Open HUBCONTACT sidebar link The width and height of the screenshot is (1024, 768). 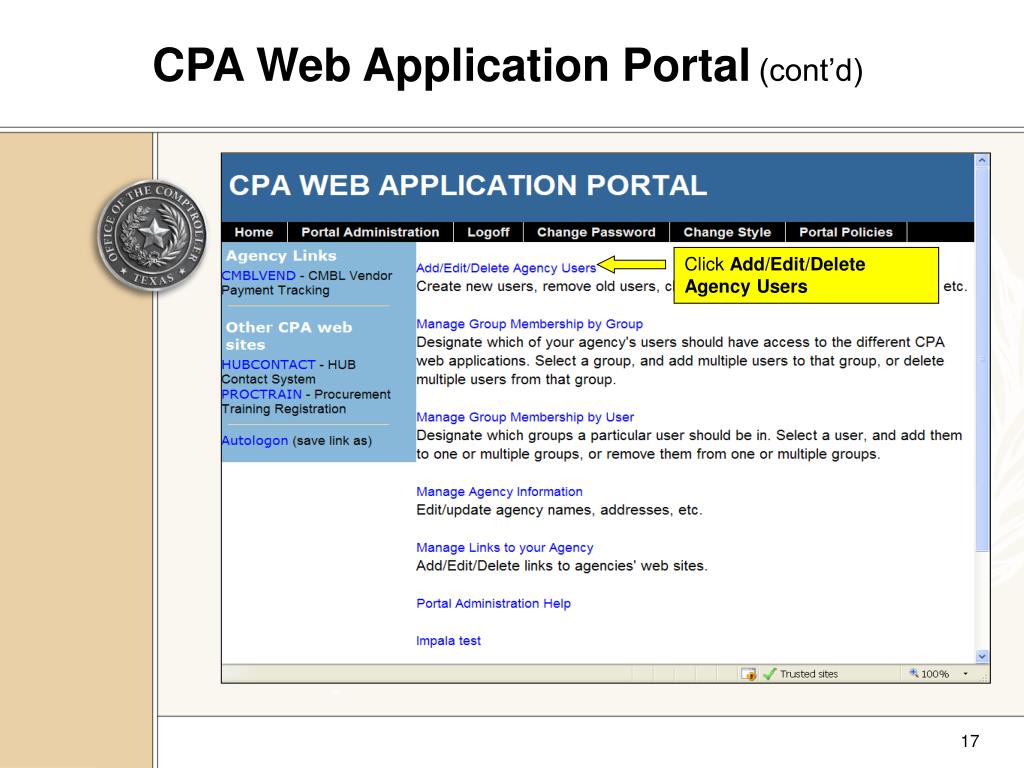pos(268,364)
